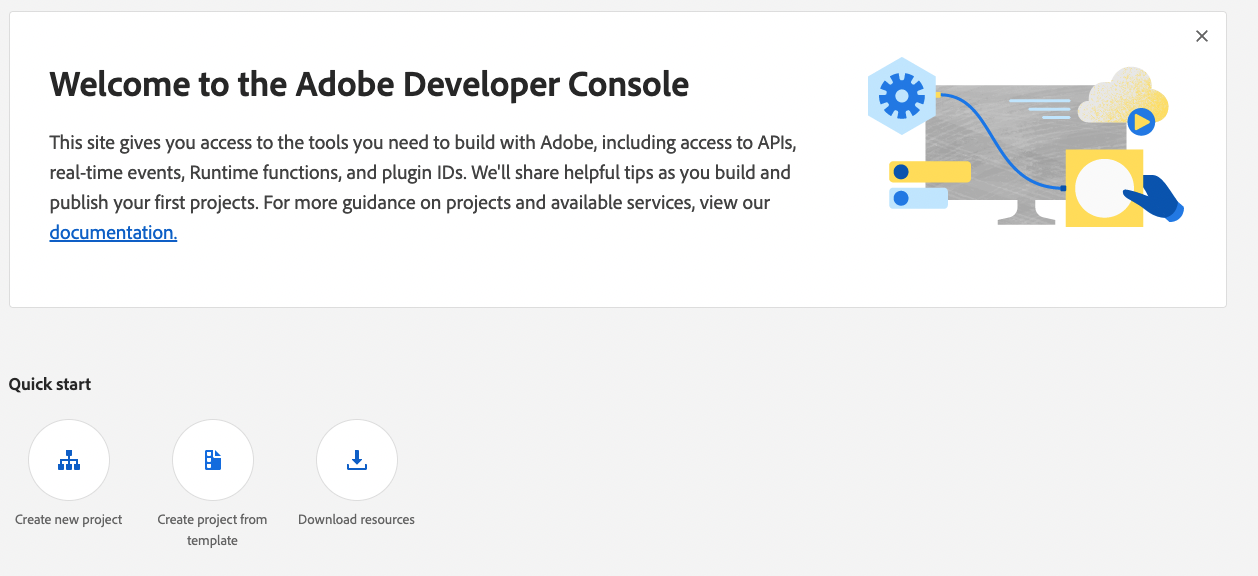The height and width of the screenshot is (576, 1258).
Task: Open the documentation link
Action: 113,233
